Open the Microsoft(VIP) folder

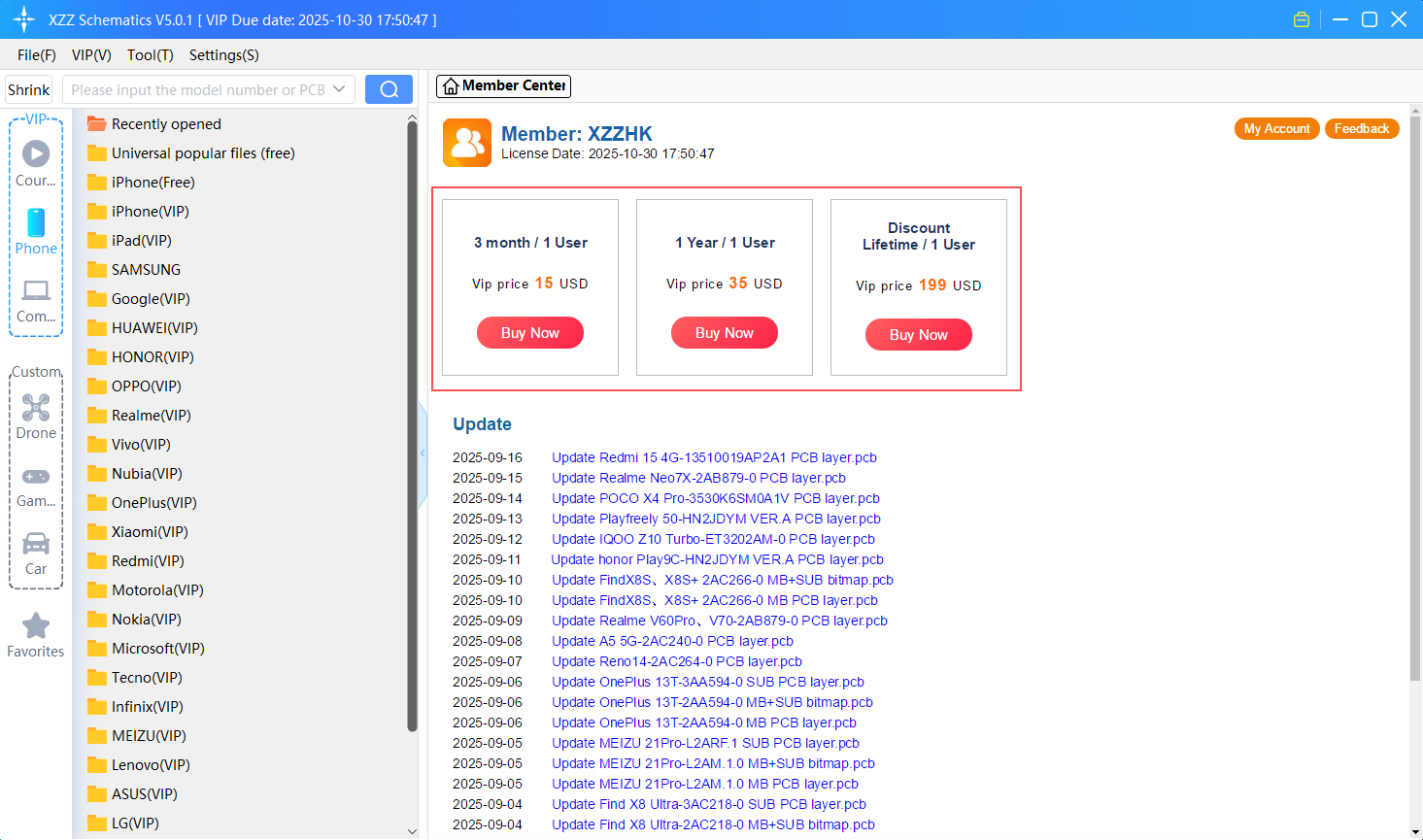point(146,649)
